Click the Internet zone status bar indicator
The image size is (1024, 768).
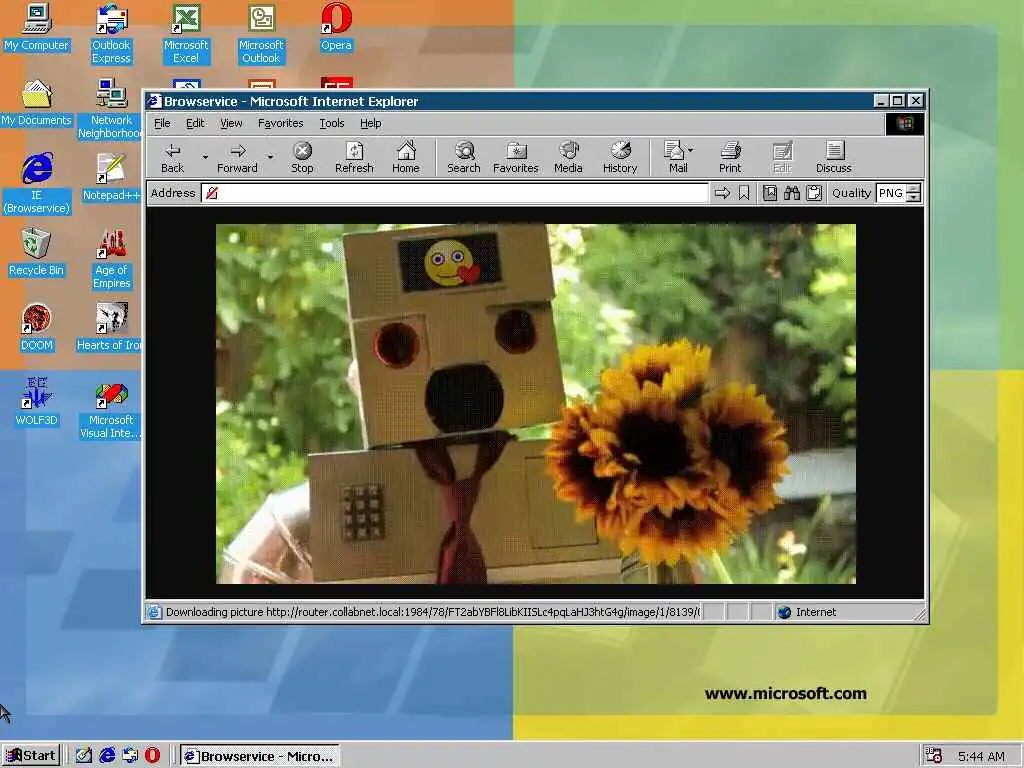point(808,612)
